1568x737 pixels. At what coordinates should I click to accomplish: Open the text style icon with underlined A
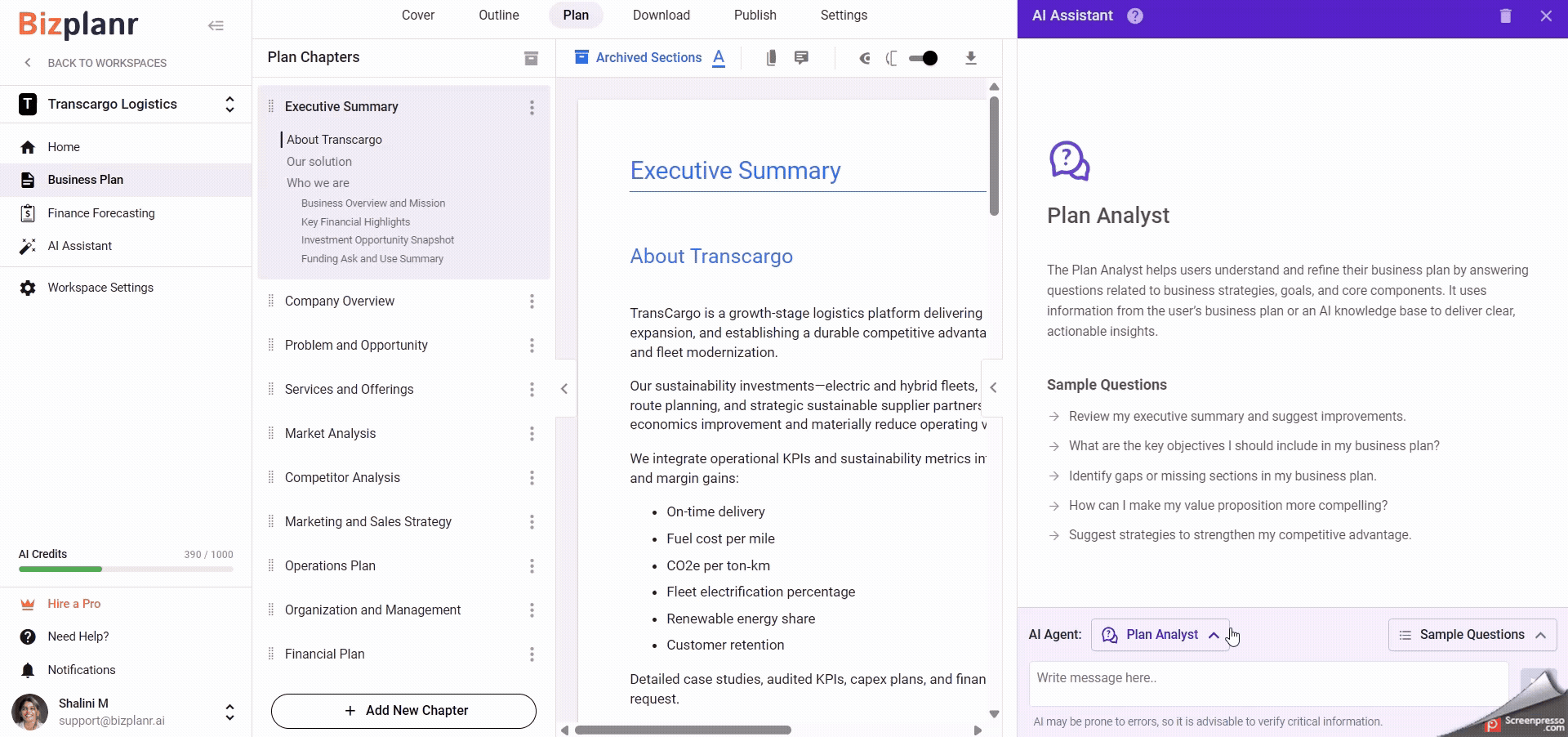(x=719, y=58)
